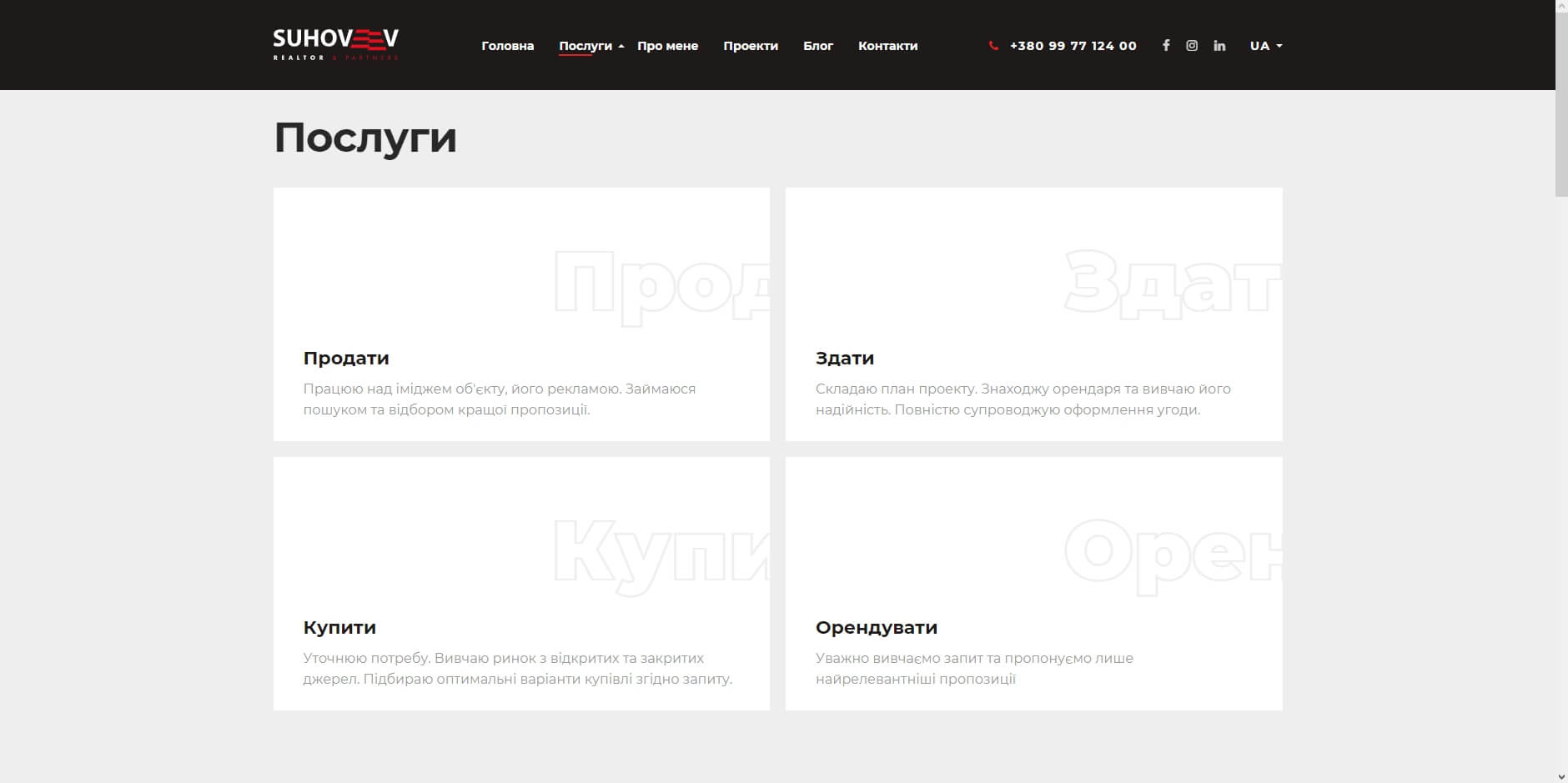Expand the Послуги submenu arrow
Image resolution: width=1568 pixels, height=783 pixels.
coord(621,47)
